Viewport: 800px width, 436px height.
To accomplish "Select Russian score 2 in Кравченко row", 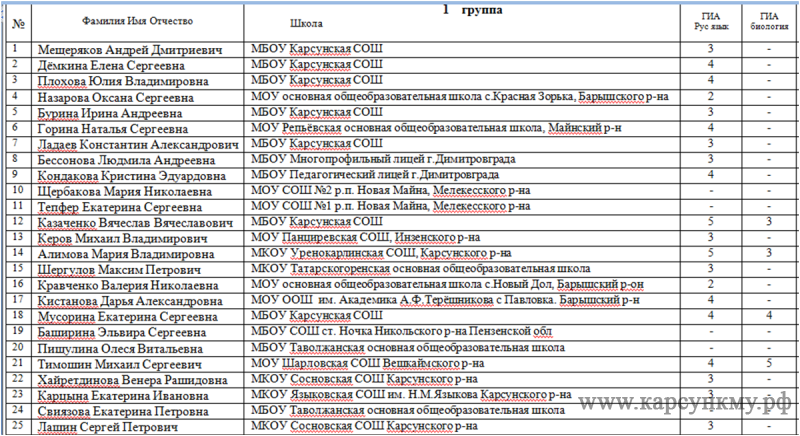I will (711, 285).
